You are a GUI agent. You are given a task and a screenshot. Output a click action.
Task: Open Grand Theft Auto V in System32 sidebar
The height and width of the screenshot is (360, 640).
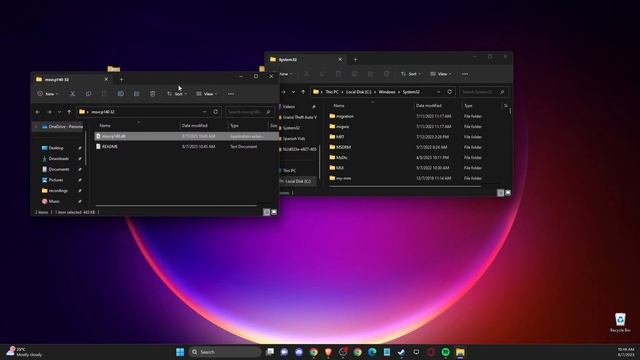(299, 117)
